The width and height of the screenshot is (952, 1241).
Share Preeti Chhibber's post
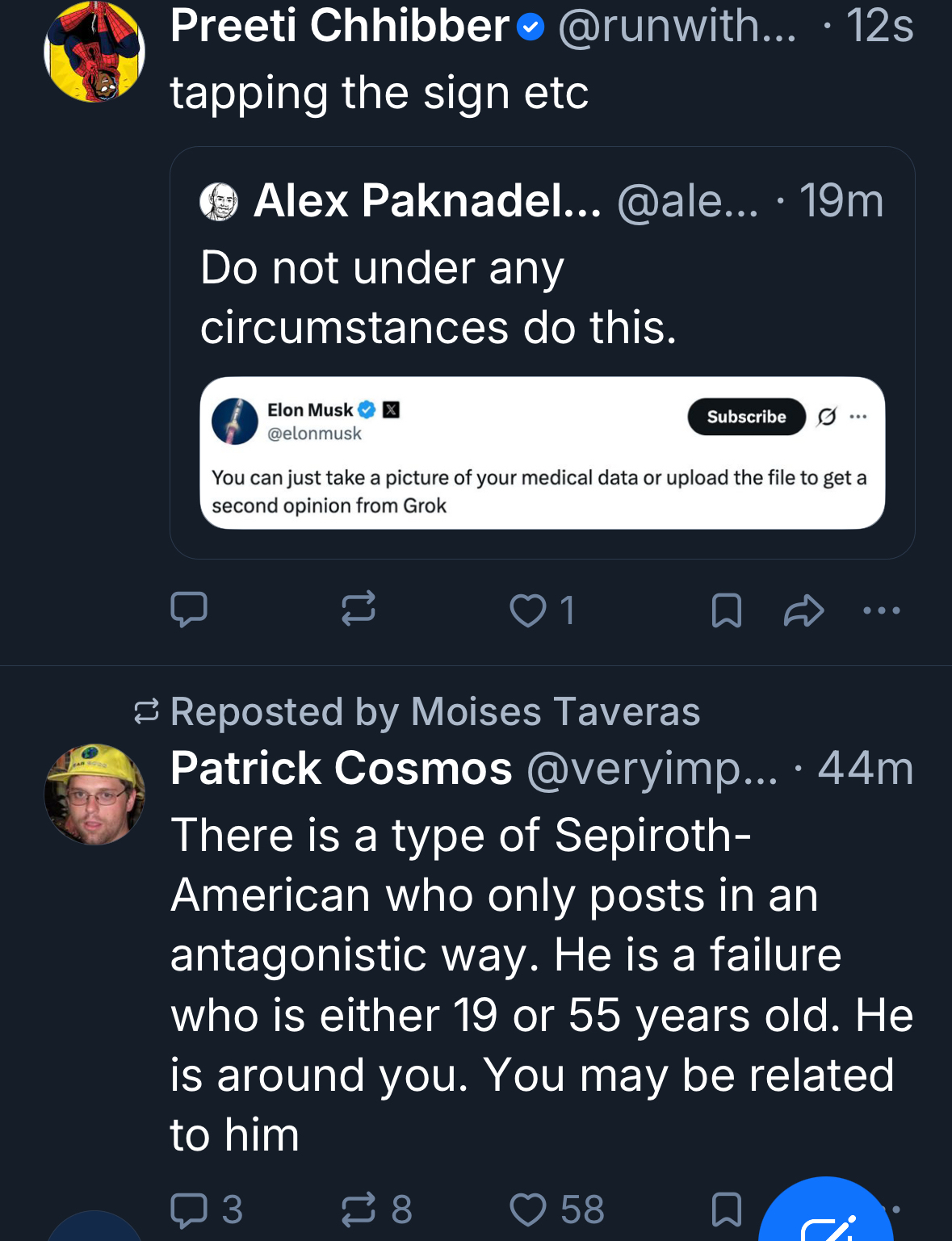803,610
